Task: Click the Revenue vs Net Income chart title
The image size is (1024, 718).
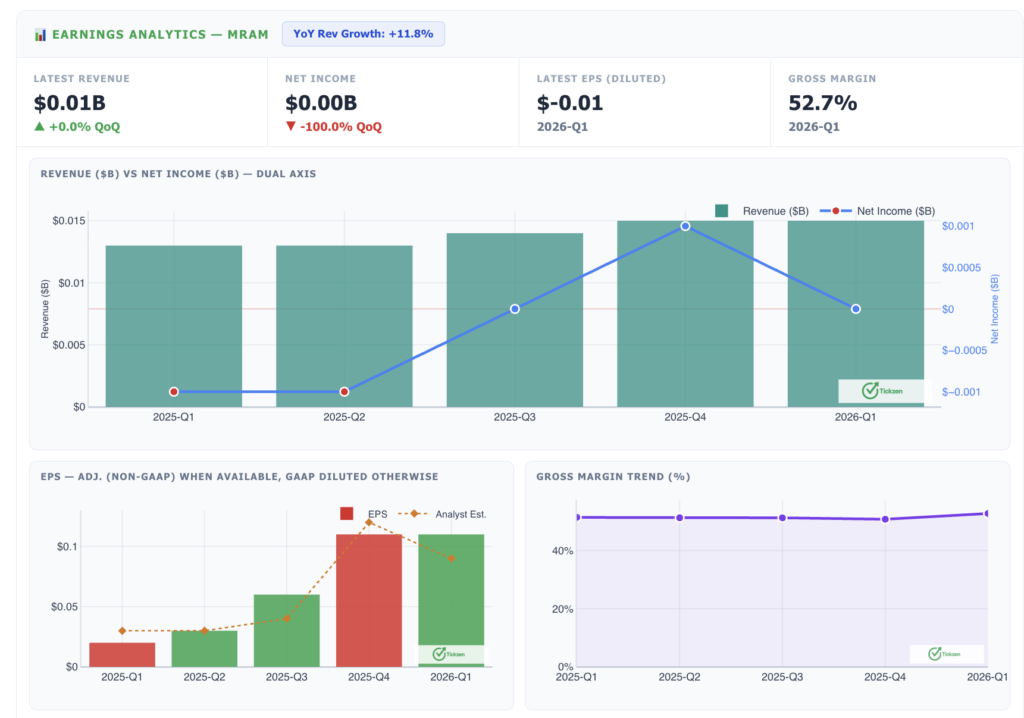Action: [x=178, y=174]
